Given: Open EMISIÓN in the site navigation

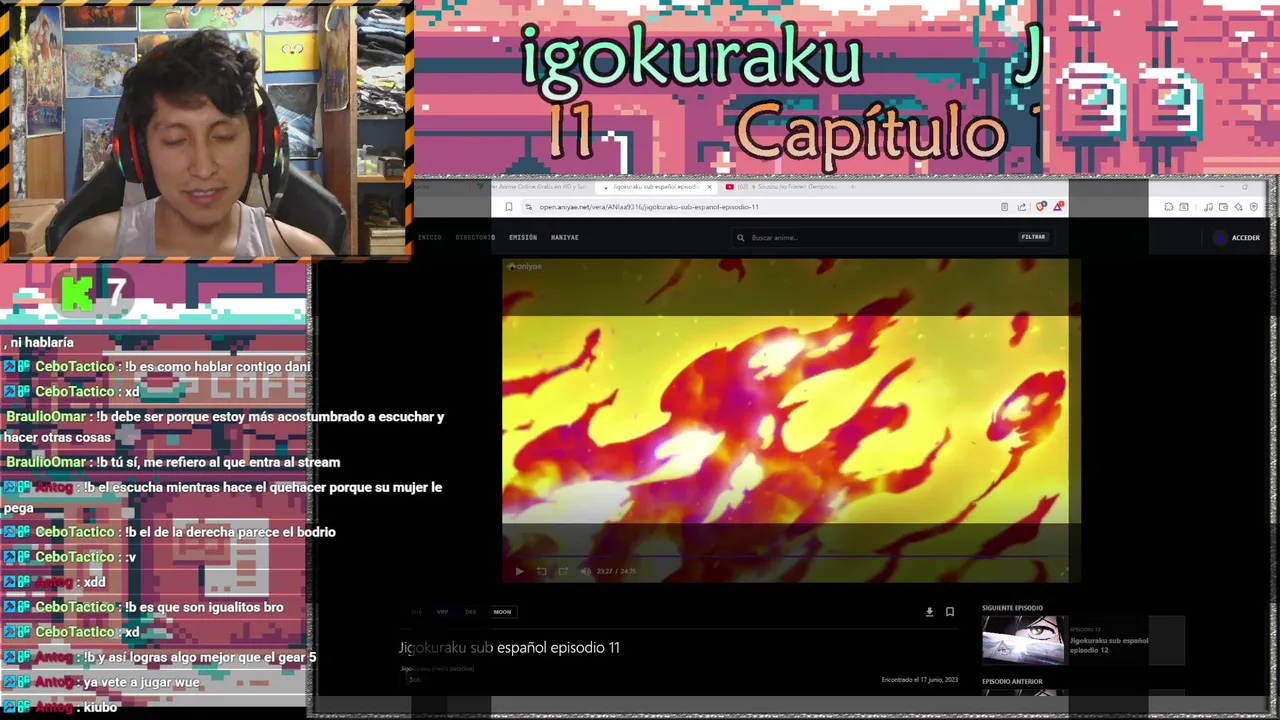Looking at the screenshot, I should (x=523, y=237).
